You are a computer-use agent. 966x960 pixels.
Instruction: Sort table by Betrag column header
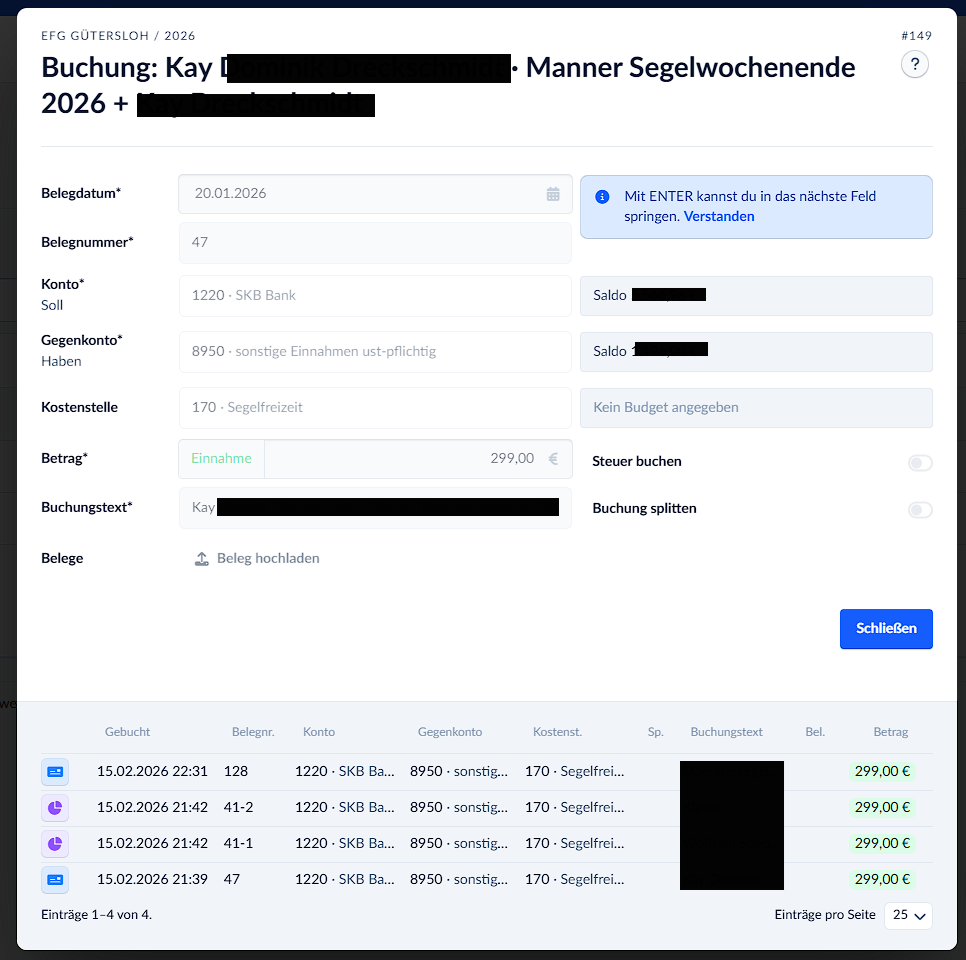[x=890, y=732]
